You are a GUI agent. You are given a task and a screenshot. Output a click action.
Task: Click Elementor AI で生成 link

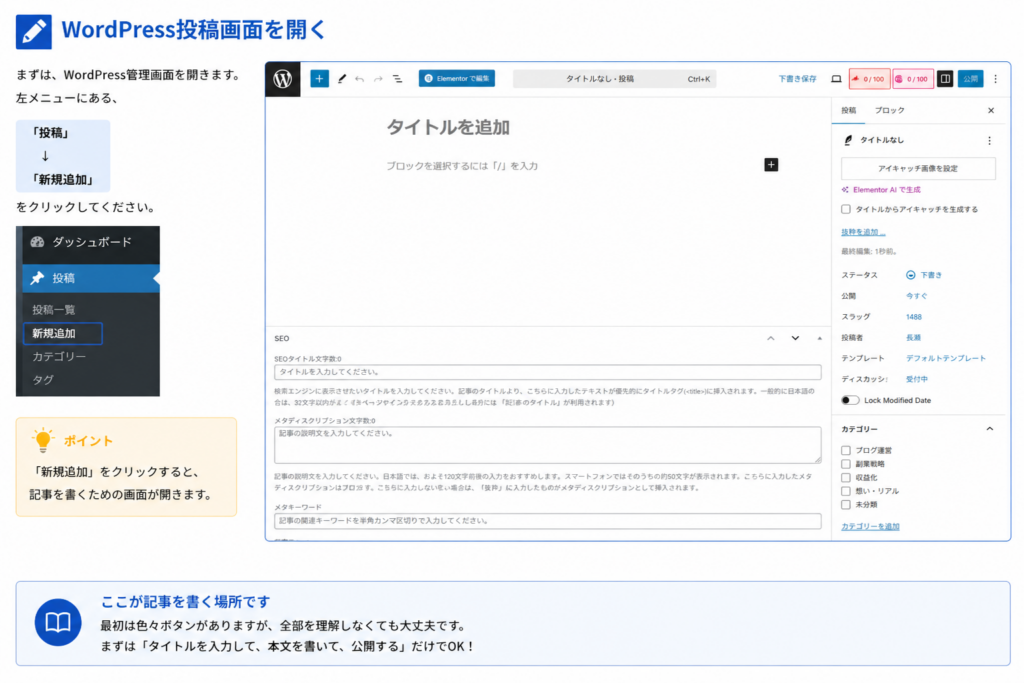pos(881,190)
